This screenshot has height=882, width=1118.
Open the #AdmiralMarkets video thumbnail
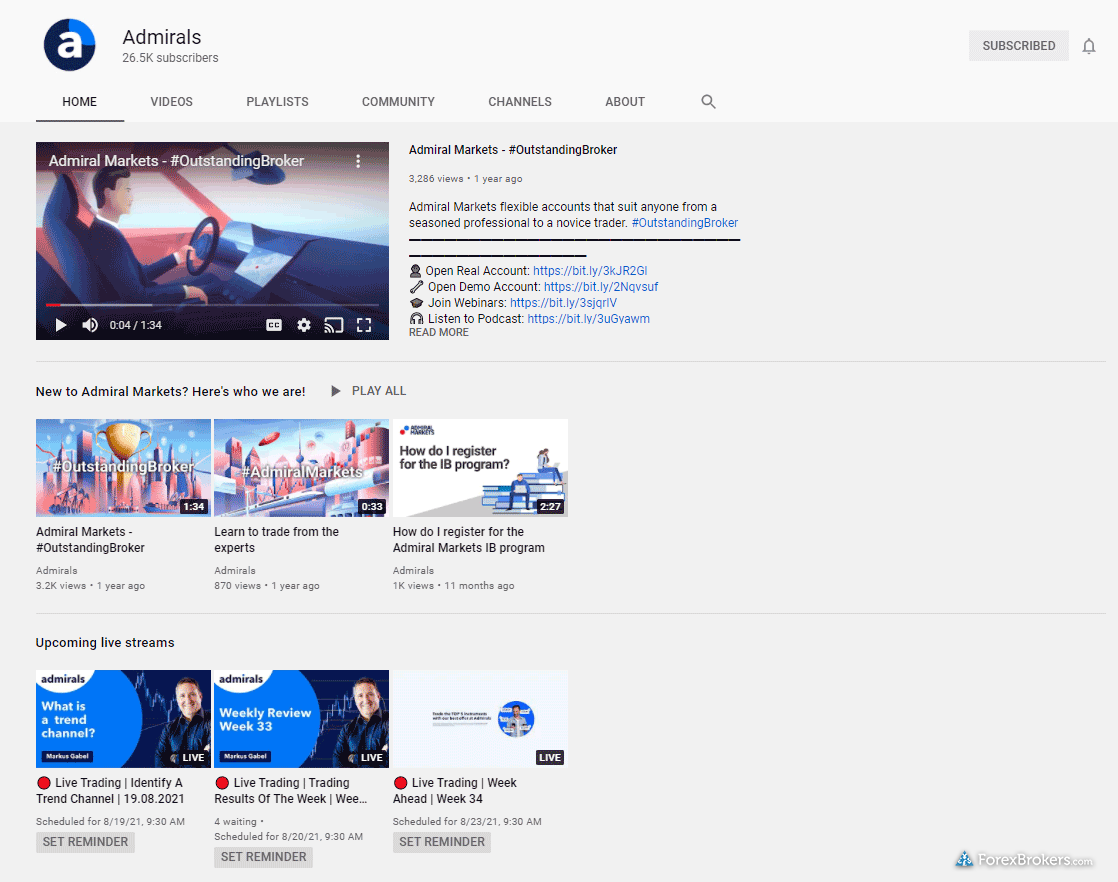302,468
